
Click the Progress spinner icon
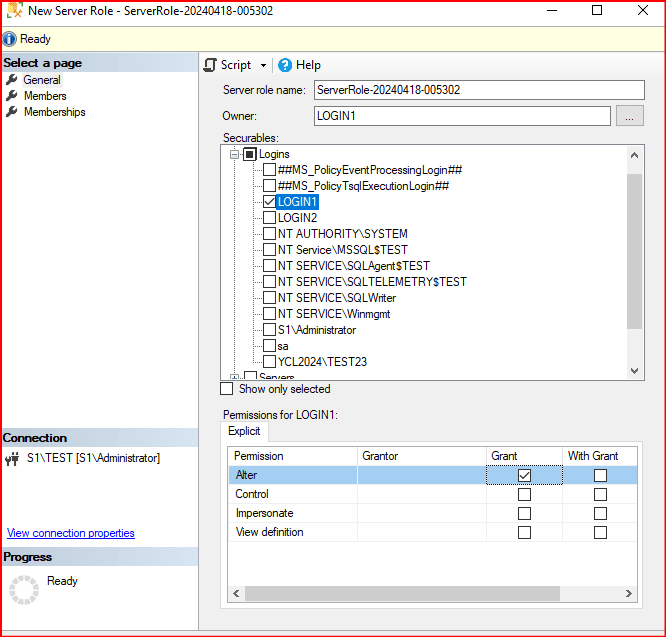tap(23, 589)
